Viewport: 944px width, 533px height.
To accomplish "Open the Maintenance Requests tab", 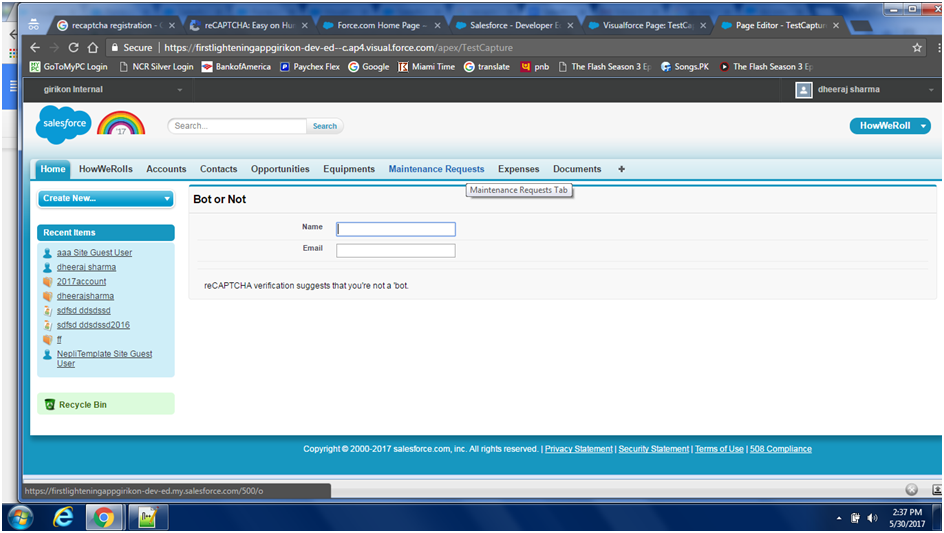I will [436, 169].
